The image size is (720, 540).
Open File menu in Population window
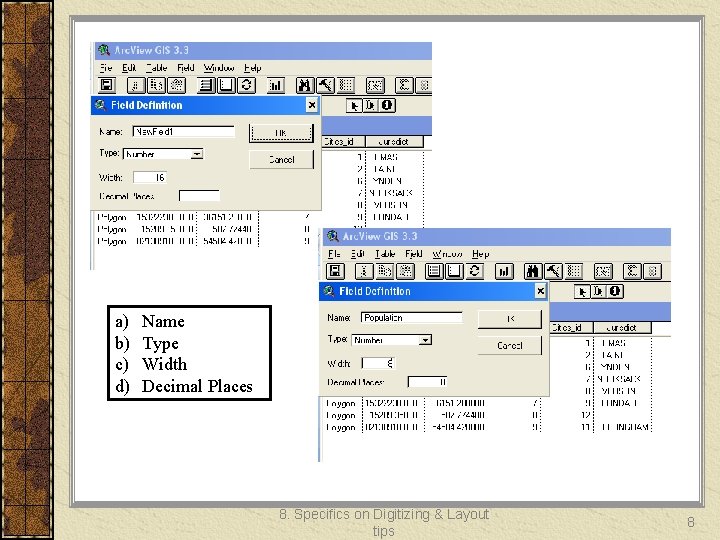334,254
